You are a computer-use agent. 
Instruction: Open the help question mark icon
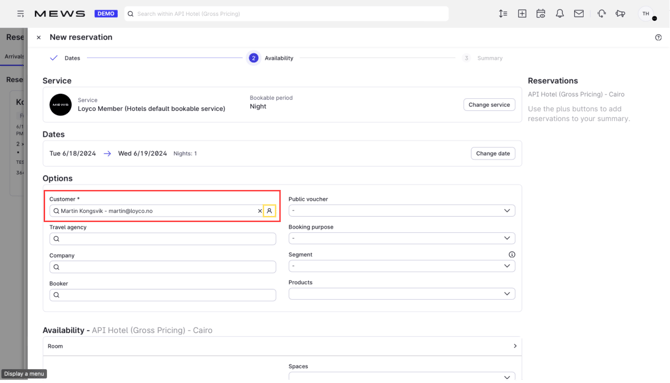tap(658, 38)
